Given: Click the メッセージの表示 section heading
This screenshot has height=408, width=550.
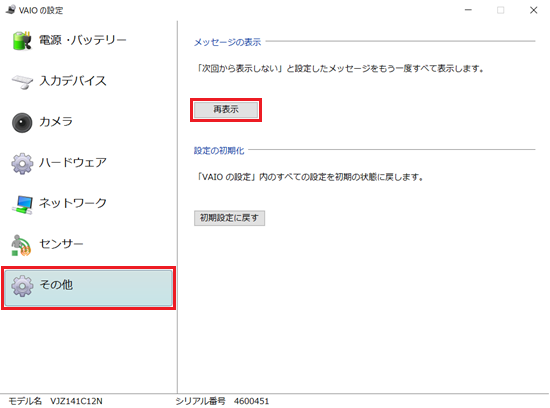Looking at the screenshot, I should pyautogui.click(x=227, y=42).
